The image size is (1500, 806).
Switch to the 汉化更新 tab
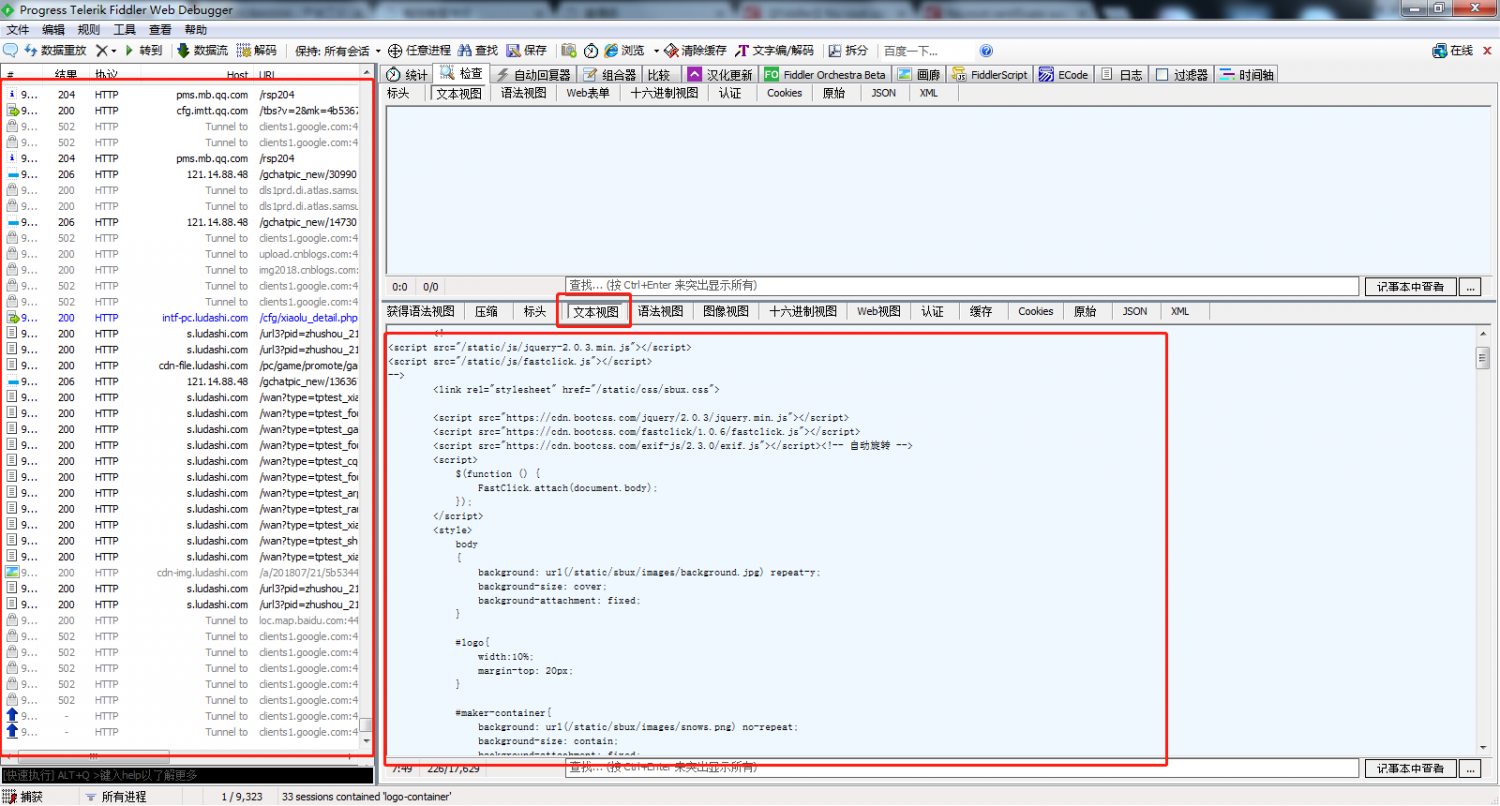(720, 75)
